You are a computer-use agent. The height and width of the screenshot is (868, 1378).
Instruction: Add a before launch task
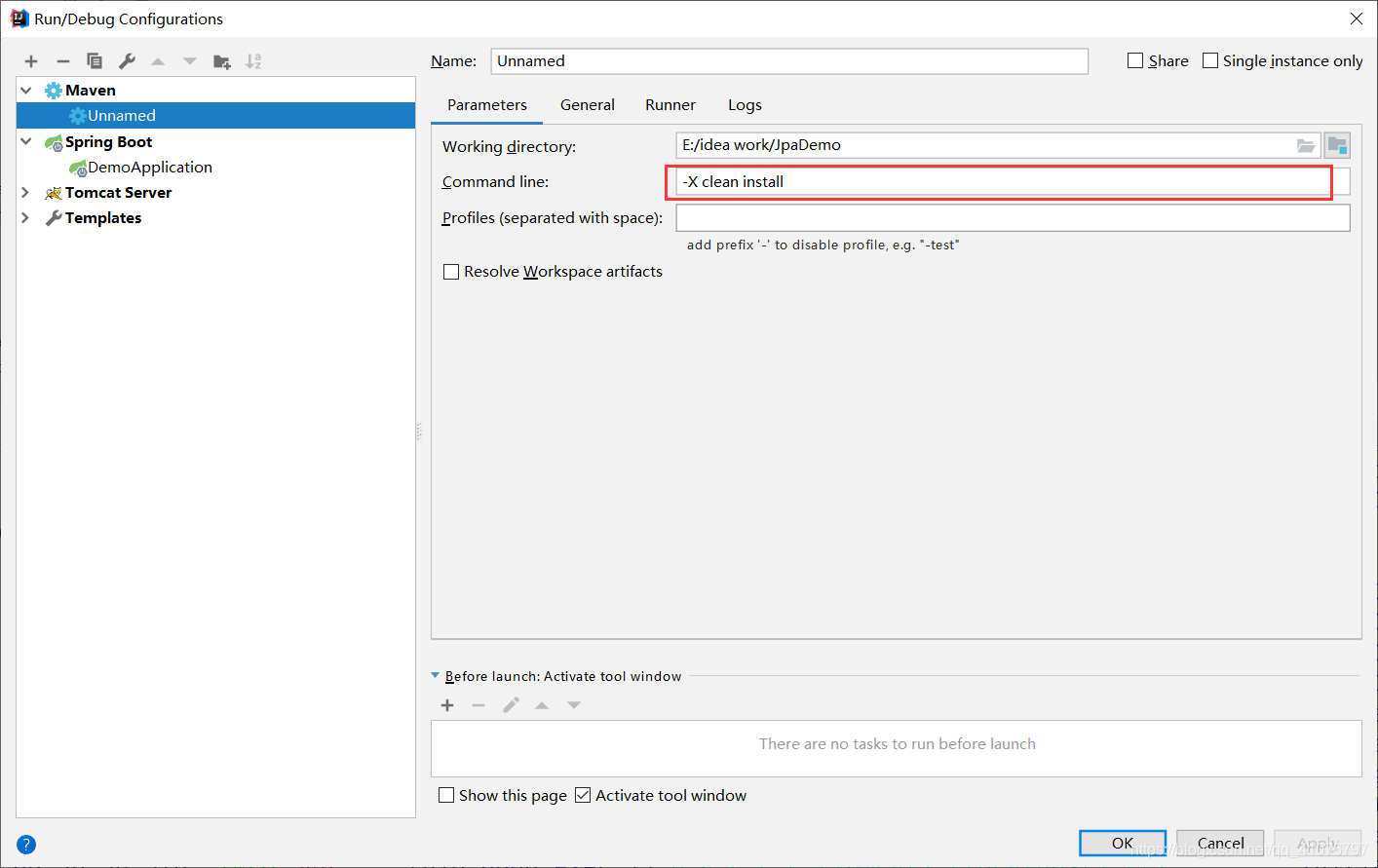[x=447, y=704]
